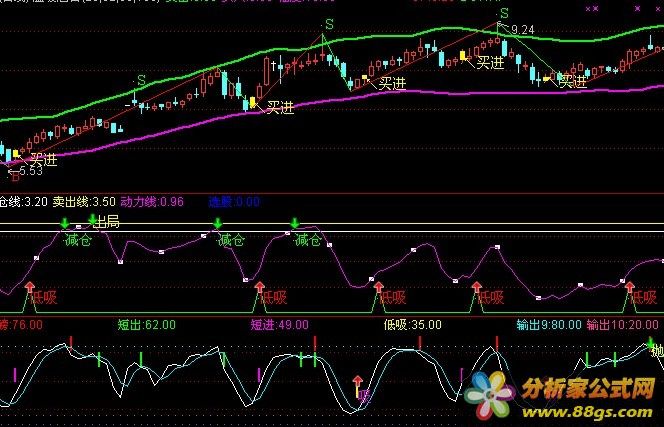The image size is (664, 427).
Task: Select the green down arrow beside 出局
Action: click(x=93, y=219)
